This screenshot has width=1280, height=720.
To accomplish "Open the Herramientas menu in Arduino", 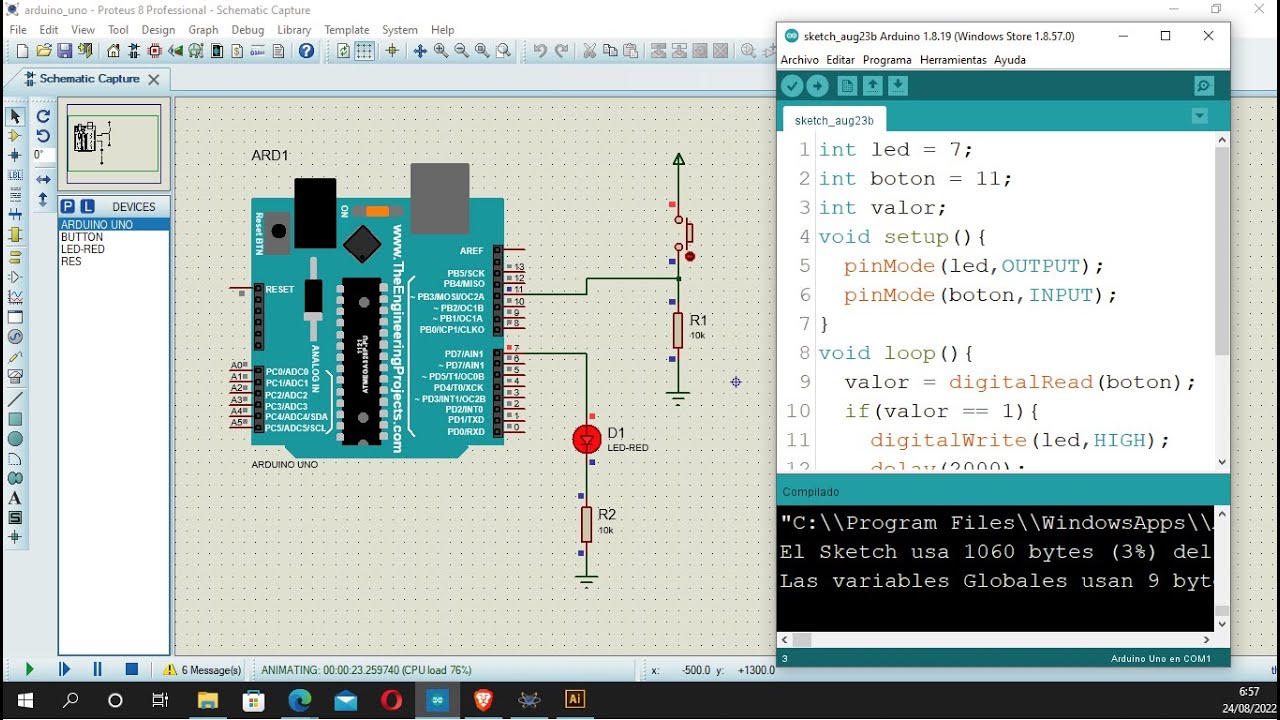I will pos(953,60).
